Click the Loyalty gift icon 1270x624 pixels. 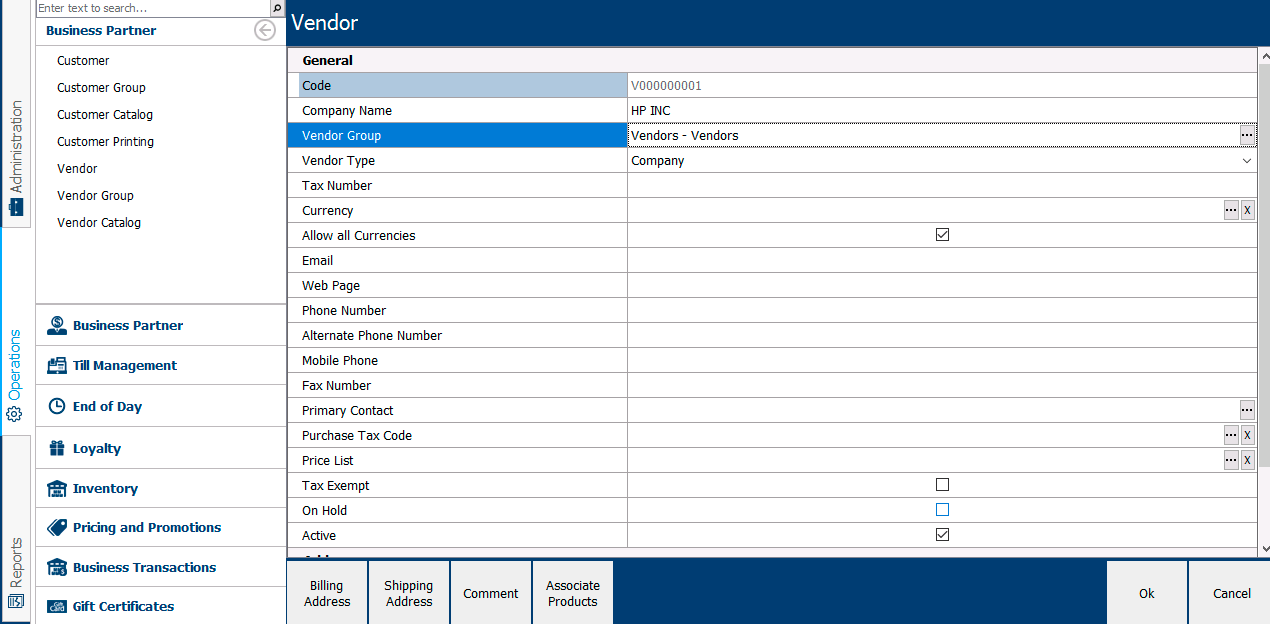[57, 448]
